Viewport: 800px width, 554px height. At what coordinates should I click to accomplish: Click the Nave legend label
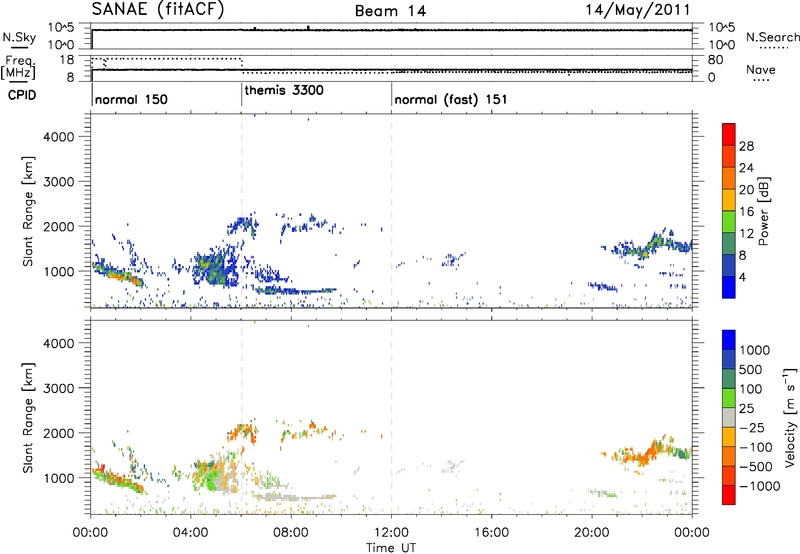point(761,70)
